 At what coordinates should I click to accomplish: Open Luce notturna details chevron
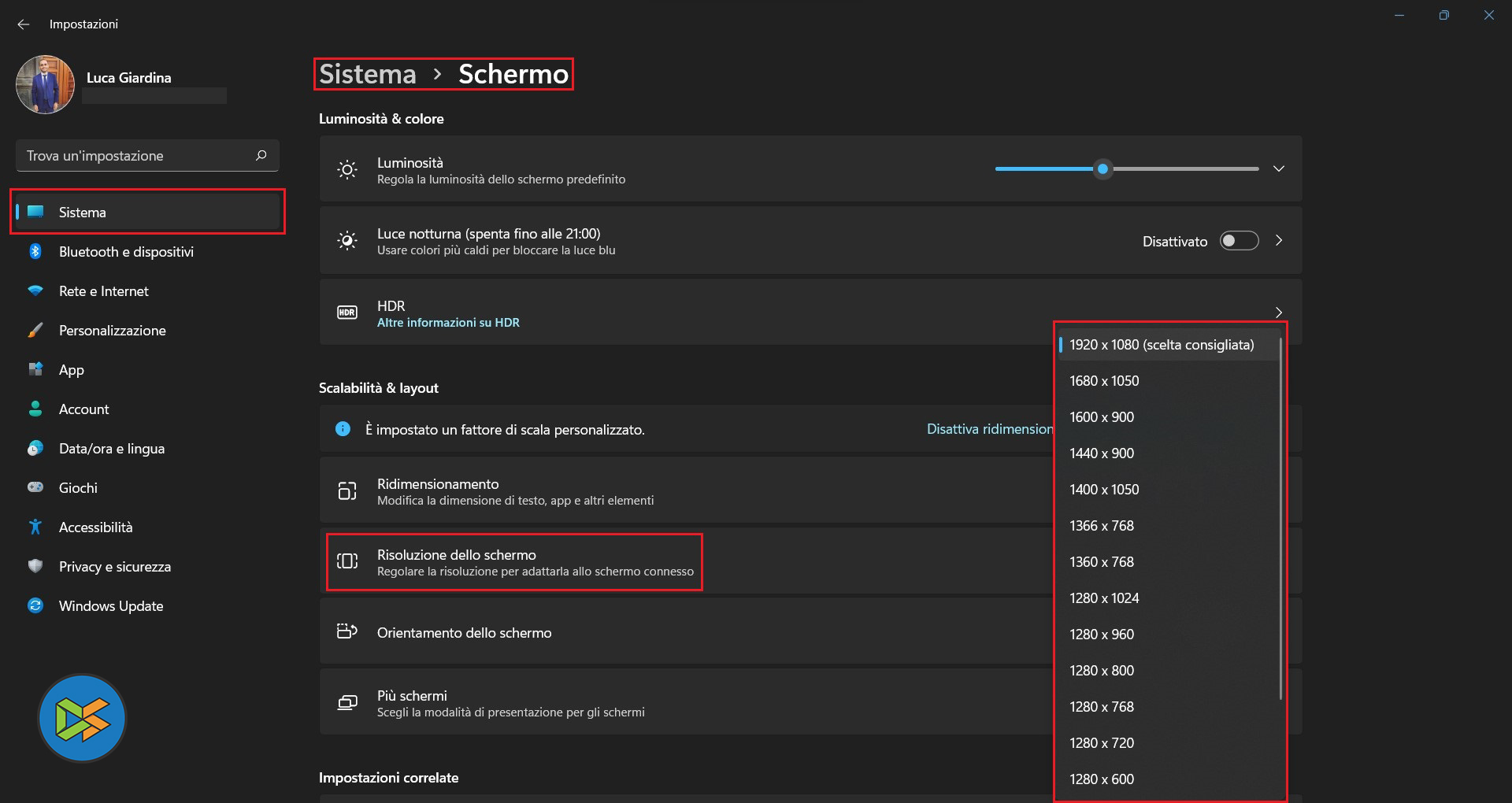tap(1279, 241)
